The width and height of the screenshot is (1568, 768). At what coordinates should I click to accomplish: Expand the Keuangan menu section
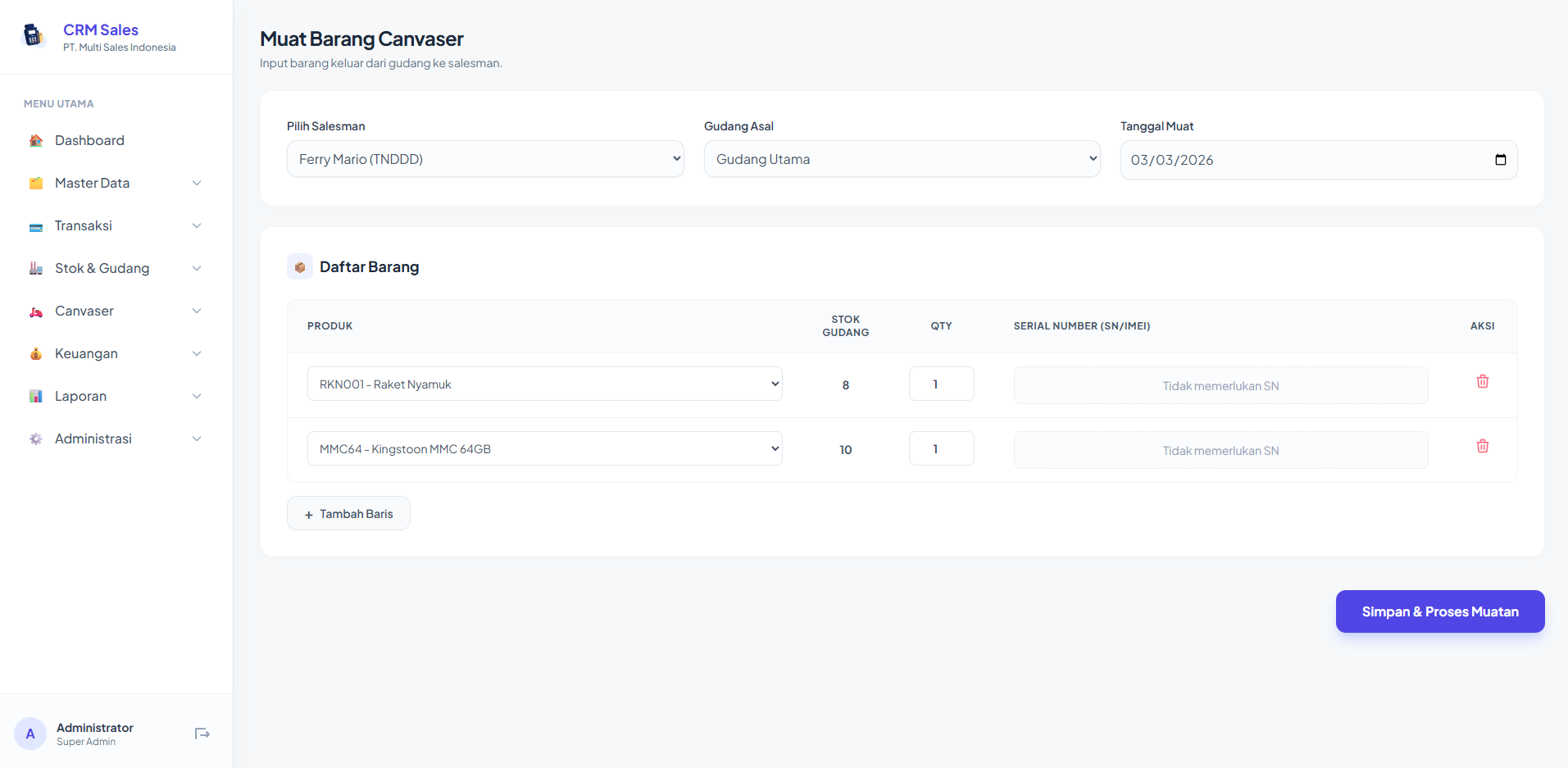115,354
